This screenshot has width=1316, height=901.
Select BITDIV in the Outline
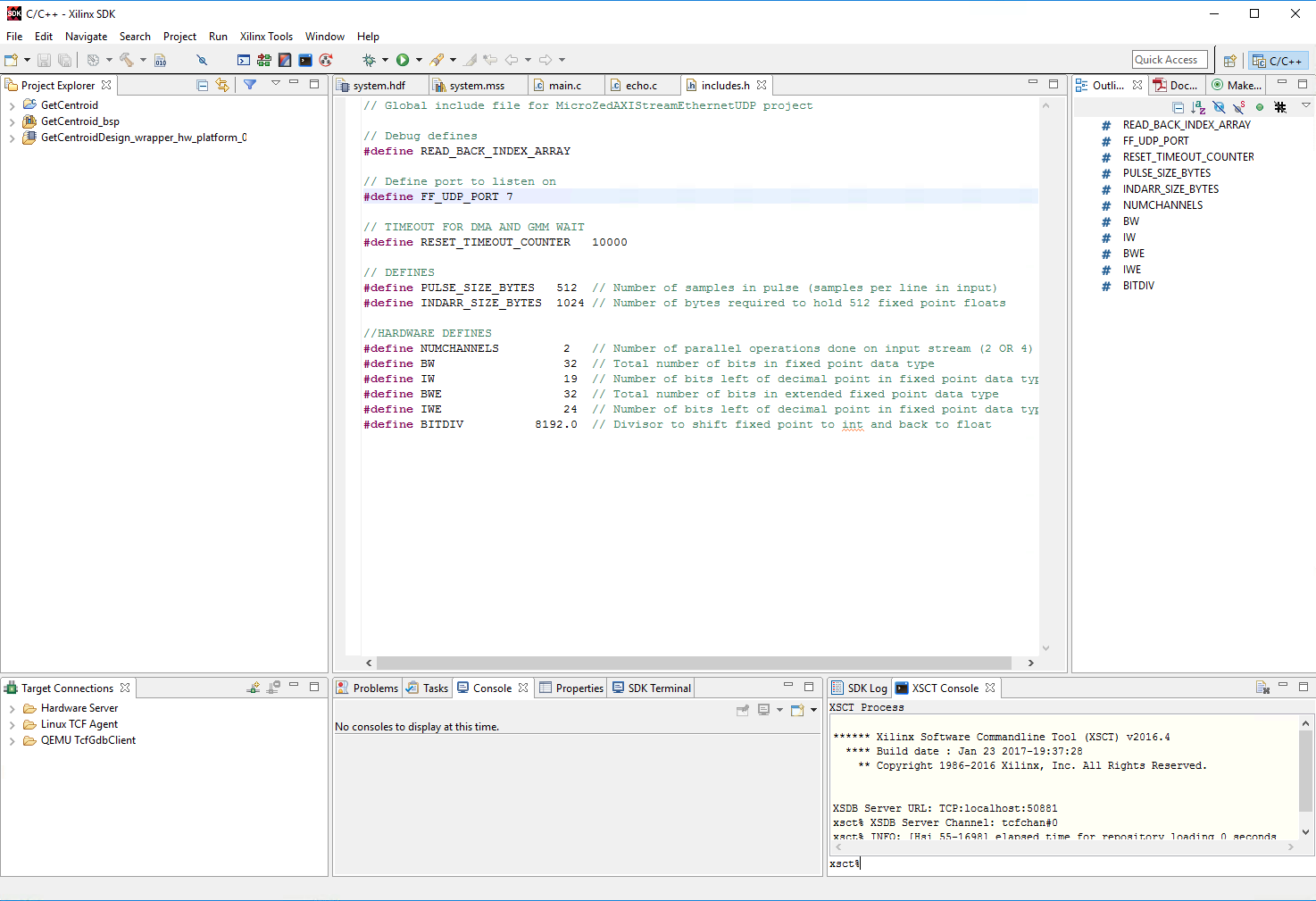(1138, 286)
